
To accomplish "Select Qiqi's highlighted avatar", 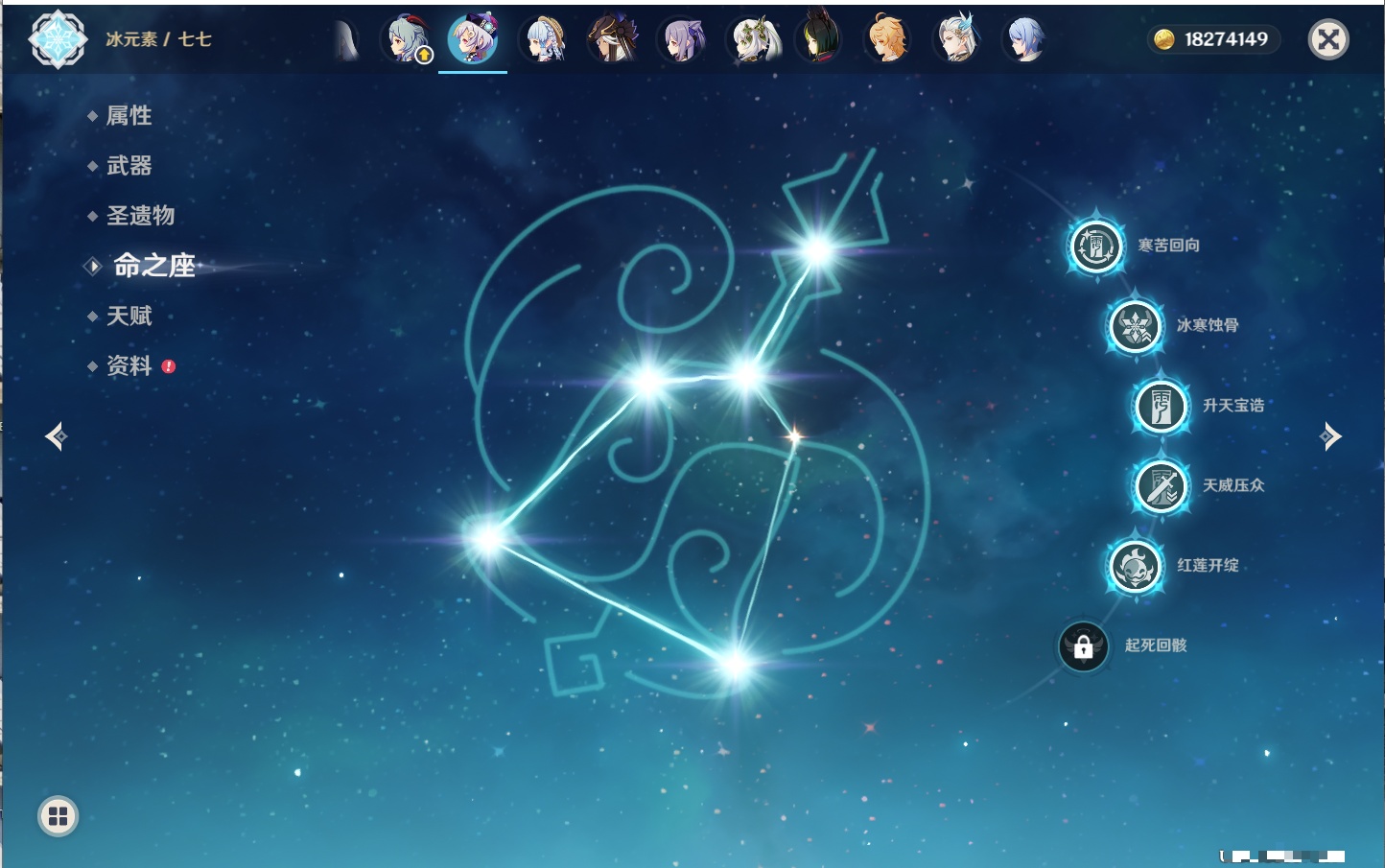I will pos(473,39).
